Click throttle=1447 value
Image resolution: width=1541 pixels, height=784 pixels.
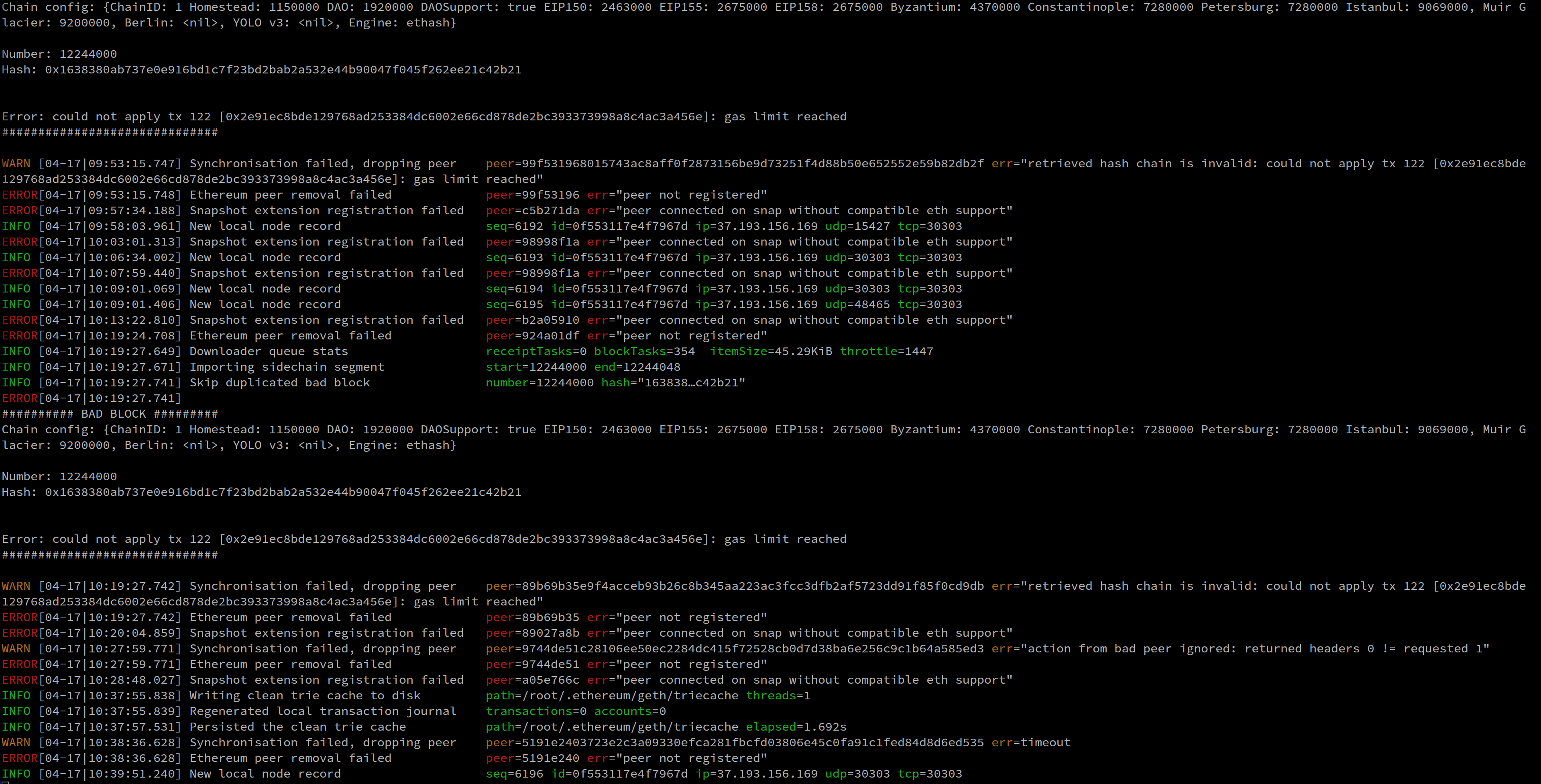click(887, 351)
